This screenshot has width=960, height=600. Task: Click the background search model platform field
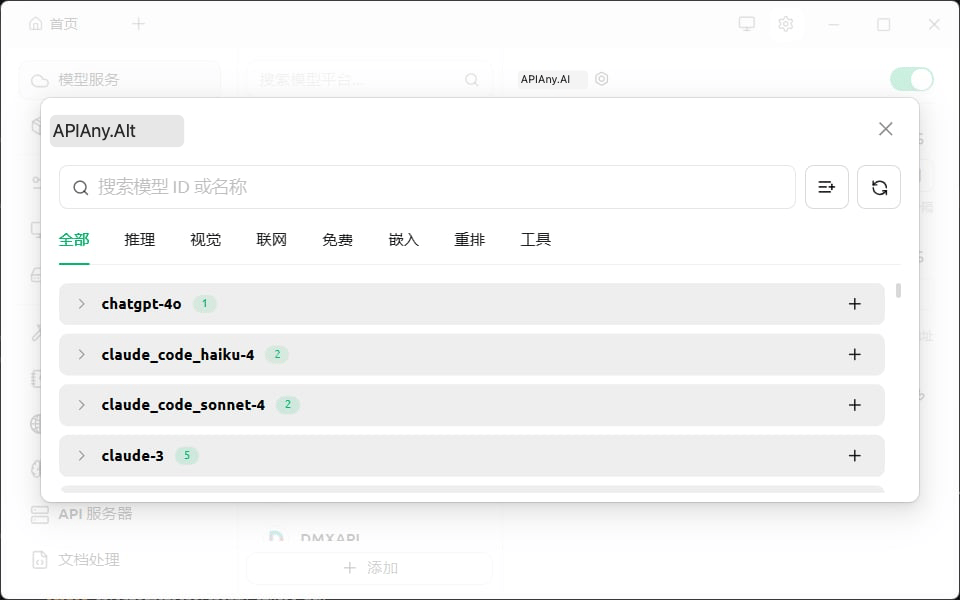pos(369,80)
